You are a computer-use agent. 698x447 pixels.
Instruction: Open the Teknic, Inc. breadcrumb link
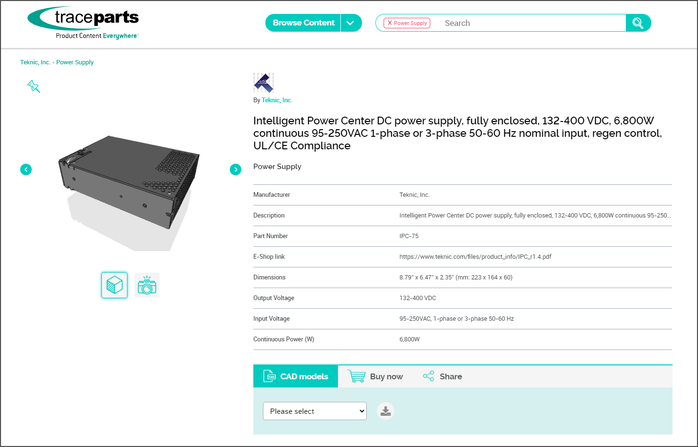click(x=35, y=62)
